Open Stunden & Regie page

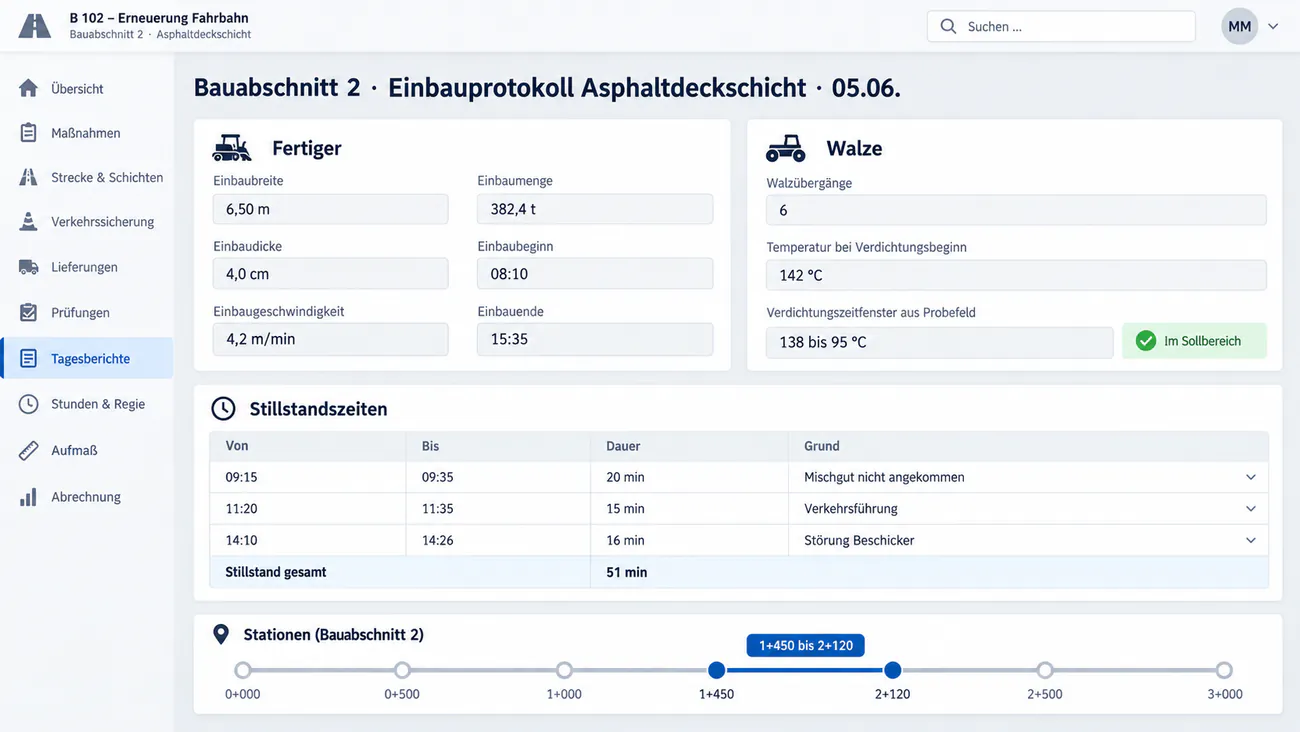coord(86,404)
